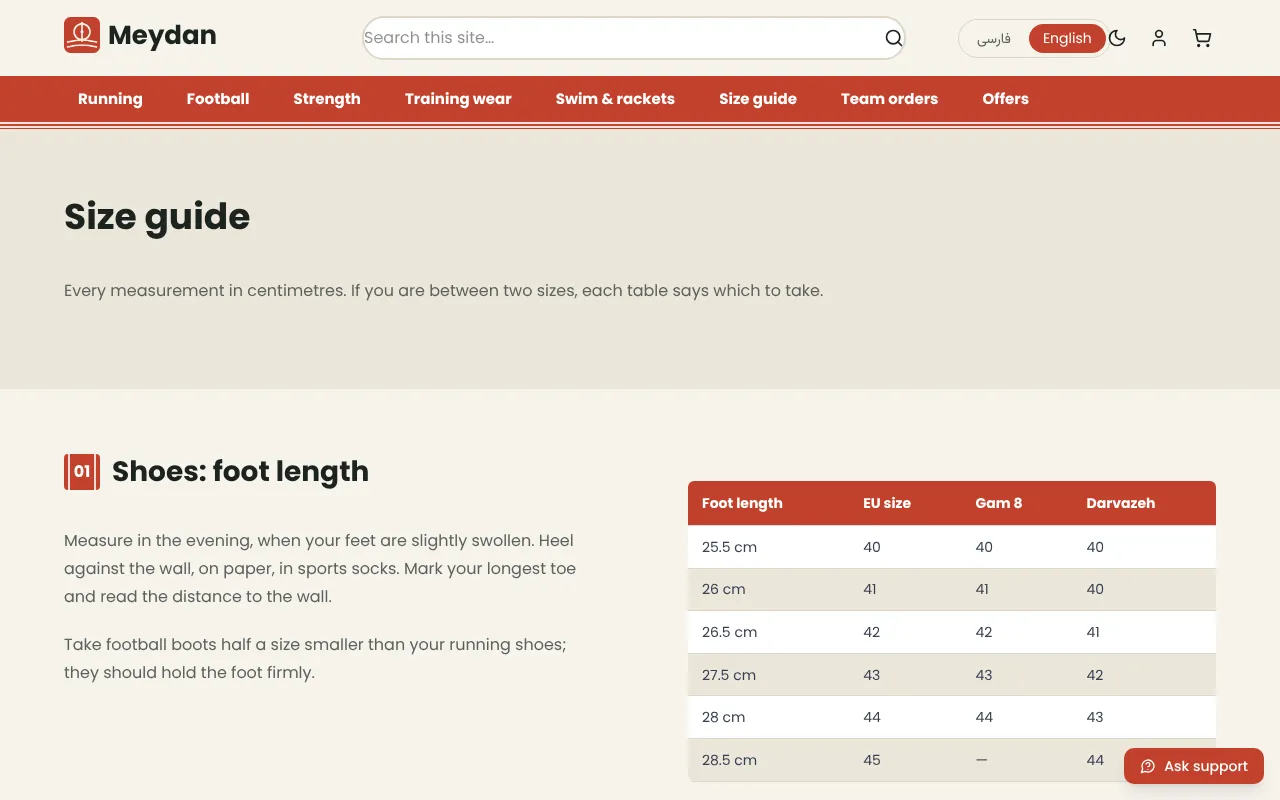Open the user account icon
This screenshot has width=1280, height=800.
tap(1159, 38)
